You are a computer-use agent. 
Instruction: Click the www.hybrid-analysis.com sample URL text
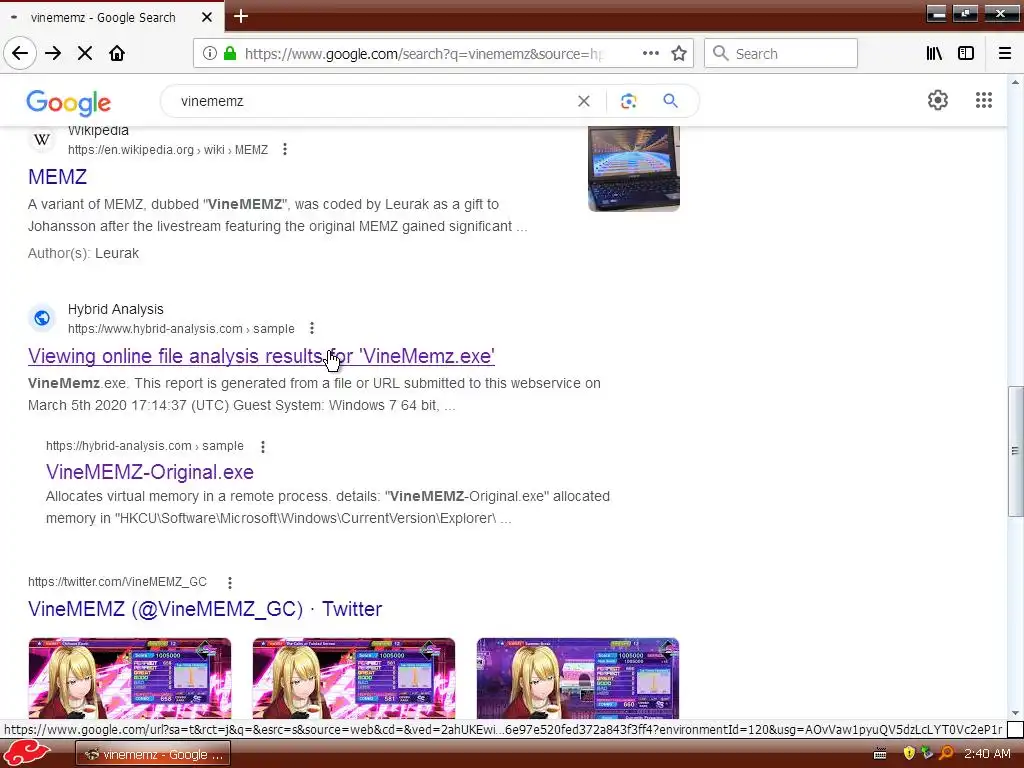[x=181, y=328]
